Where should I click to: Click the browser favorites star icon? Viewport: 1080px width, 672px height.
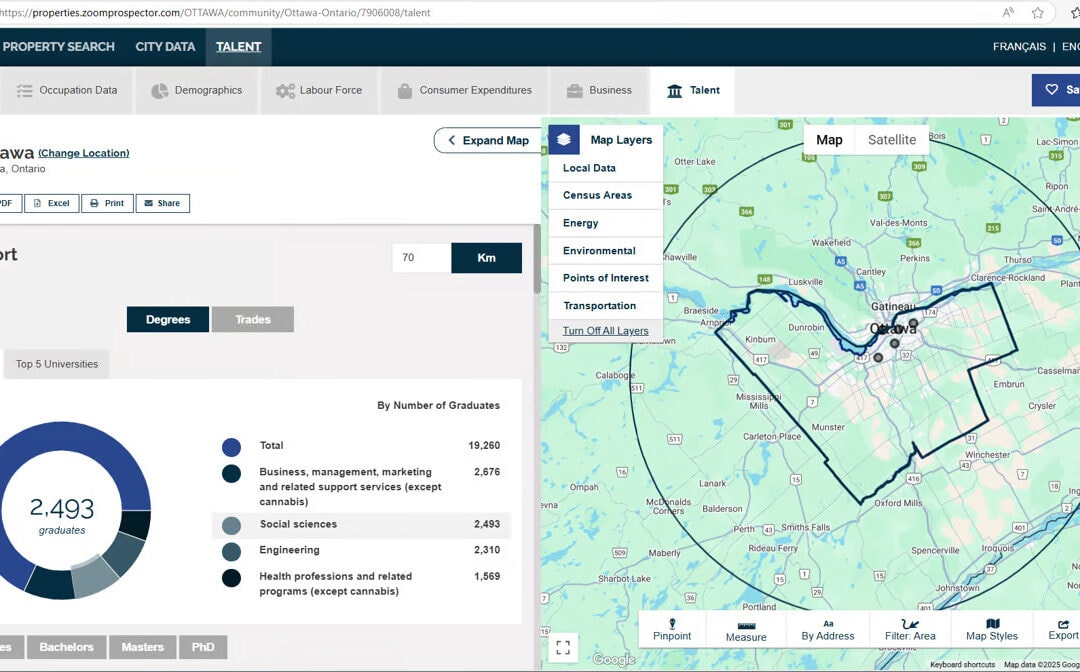coord(1038,13)
